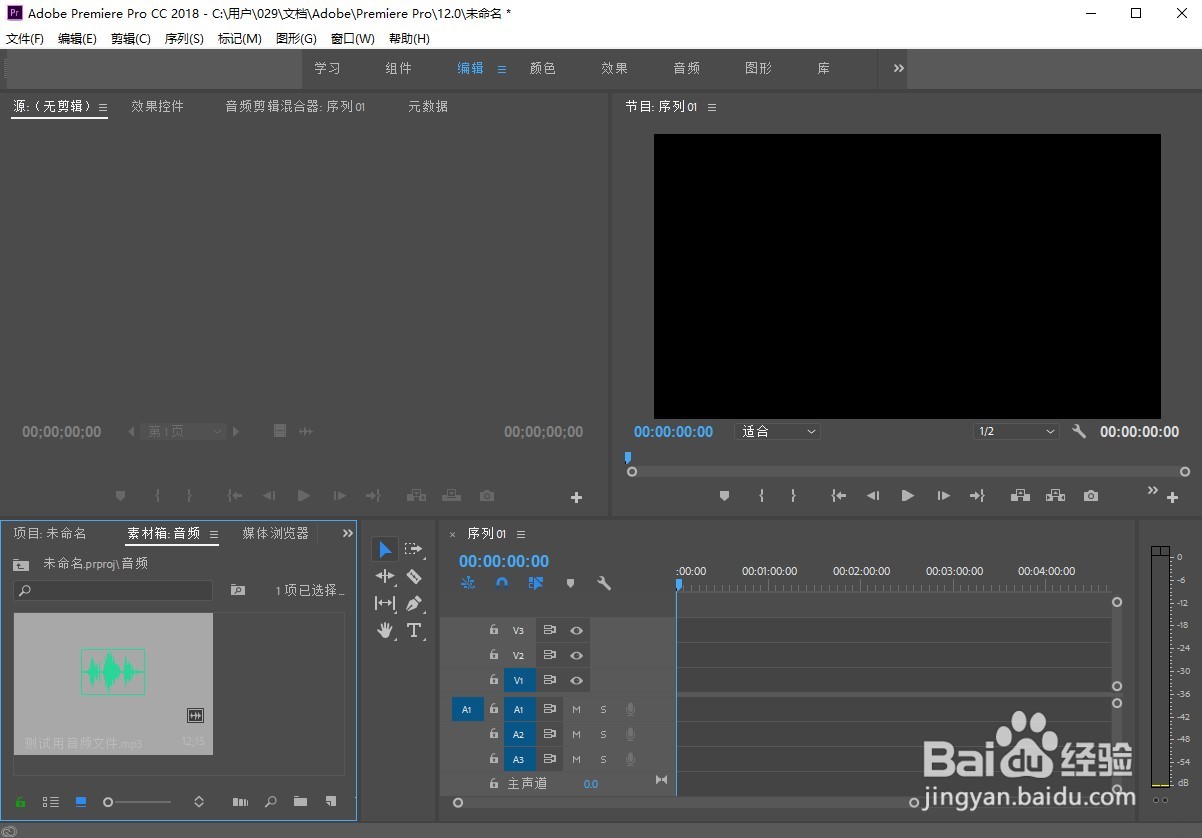Mark Out point in Program monitor
Image resolution: width=1202 pixels, height=838 pixels.
(x=793, y=495)
